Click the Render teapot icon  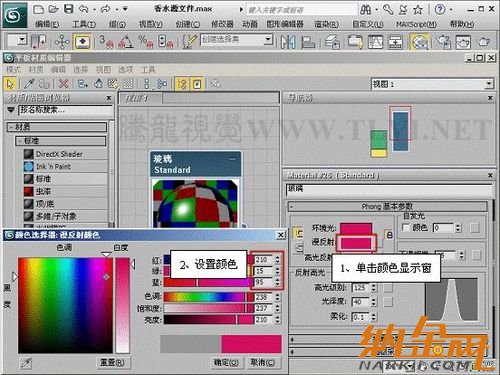click(483, 42)
